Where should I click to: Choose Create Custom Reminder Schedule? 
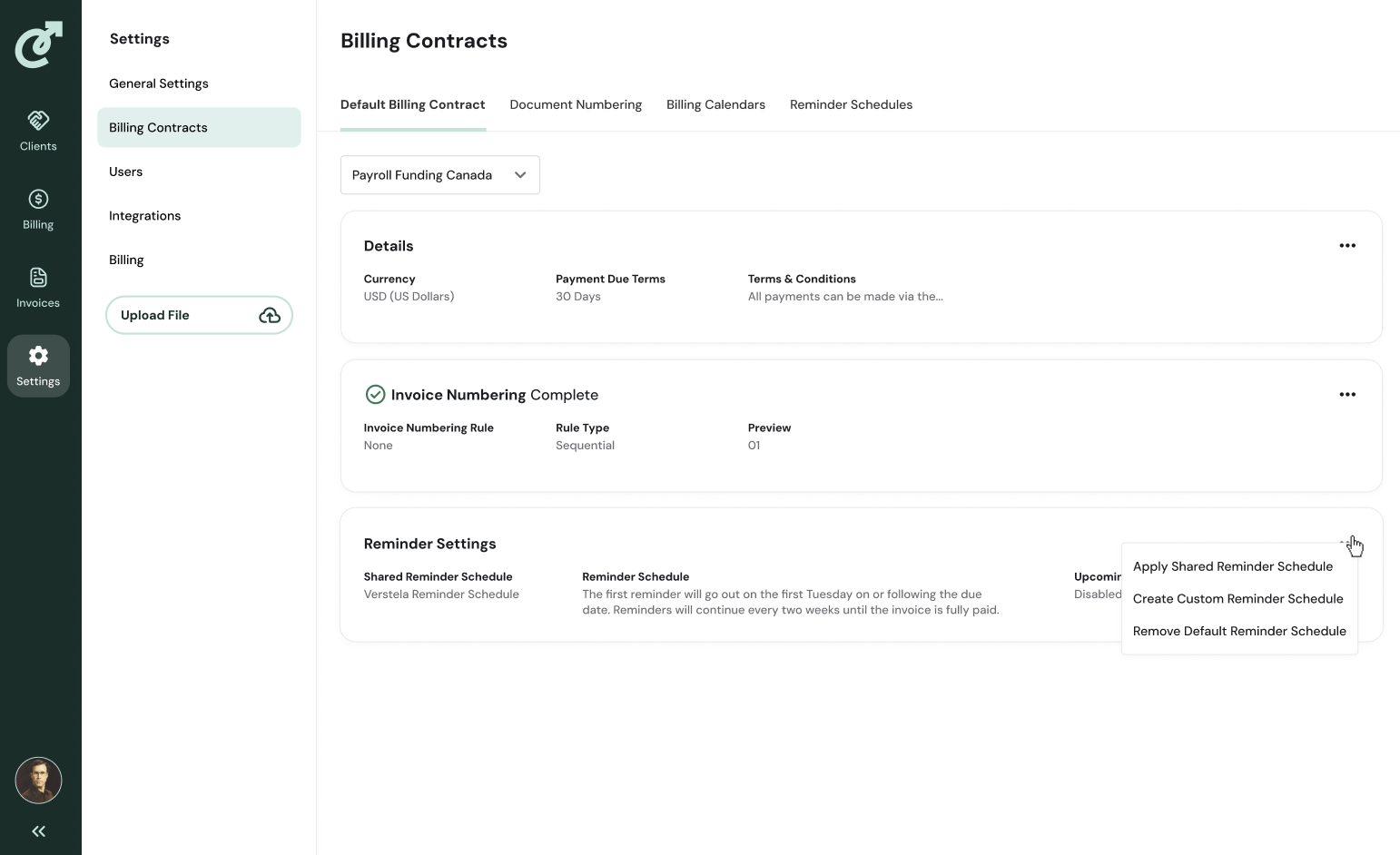point(1237,599)
